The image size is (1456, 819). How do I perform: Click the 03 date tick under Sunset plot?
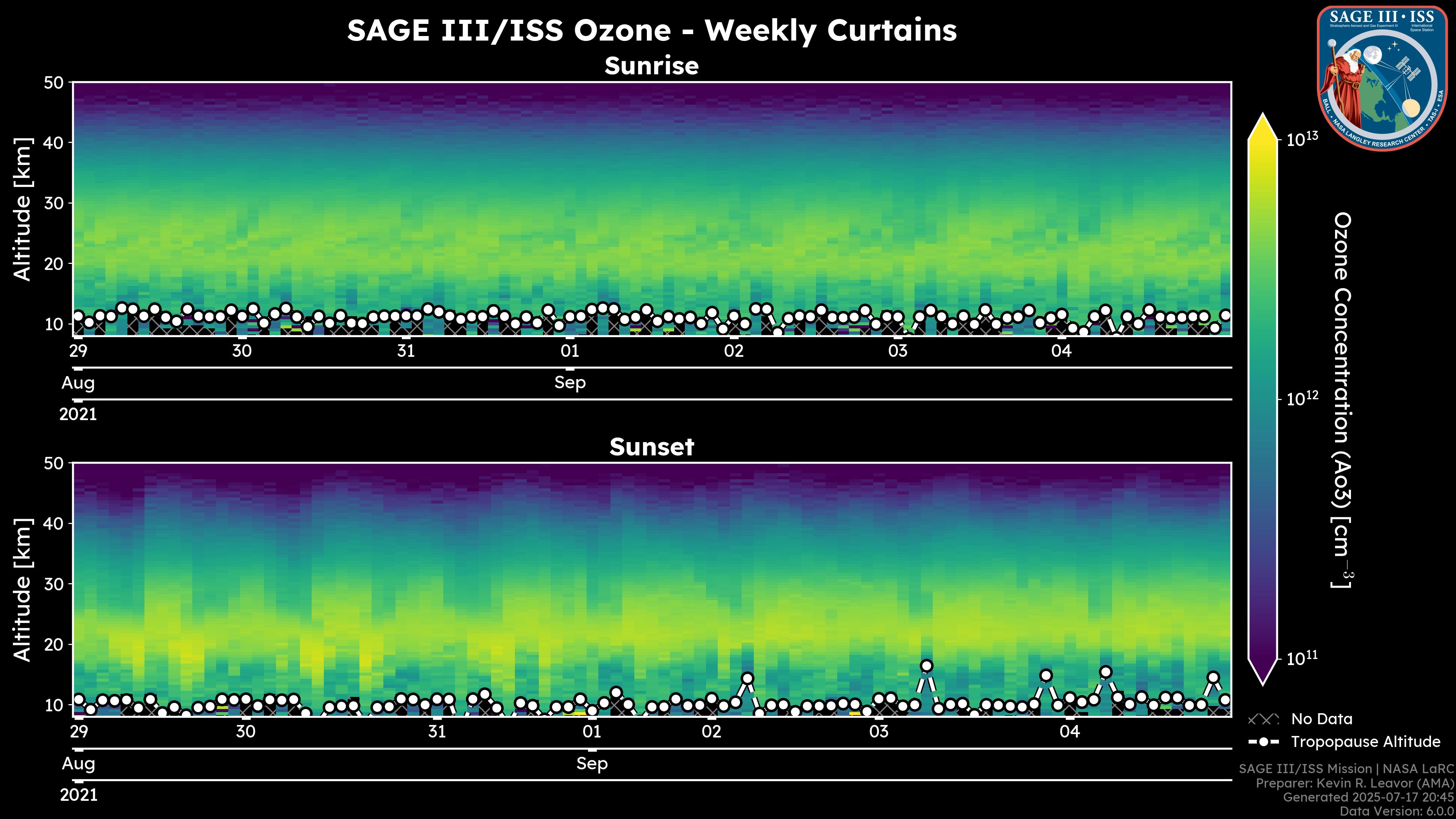click(x=879, y=731)
